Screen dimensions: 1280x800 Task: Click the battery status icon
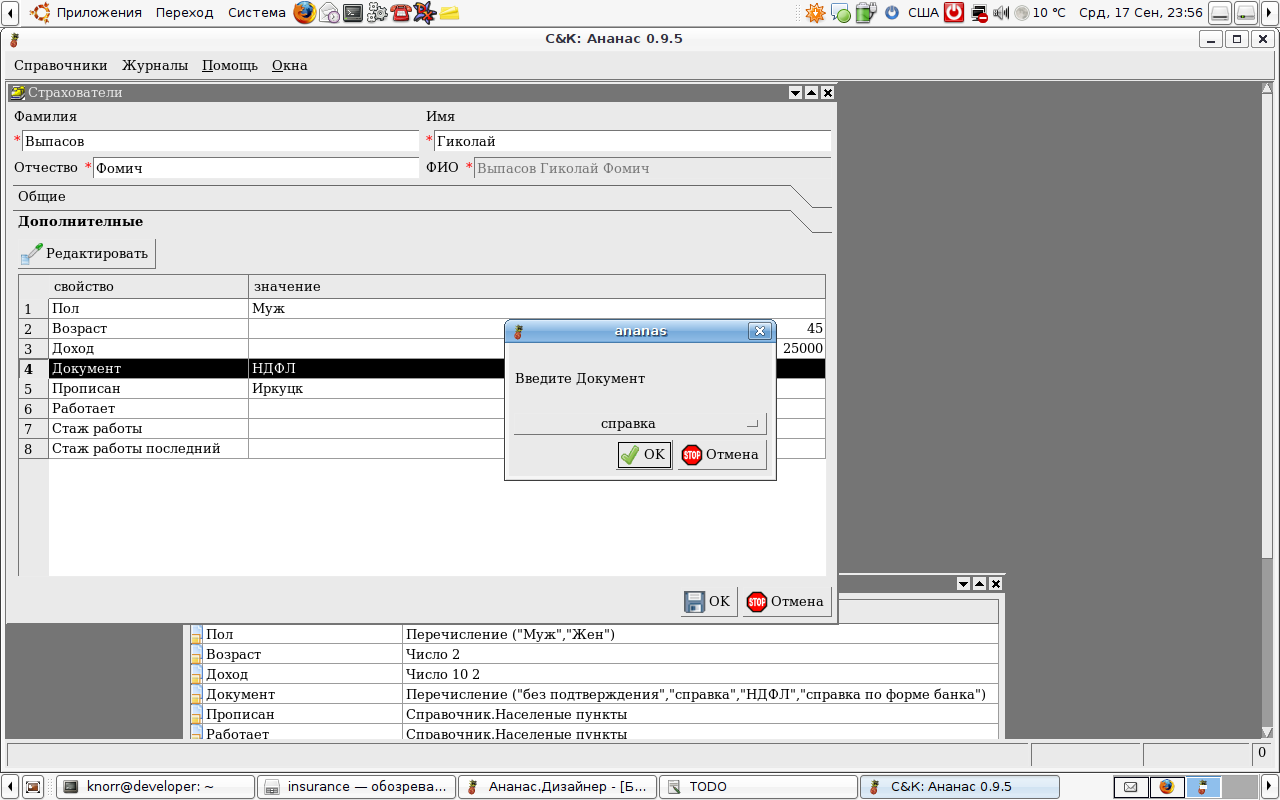click(866, 13)
